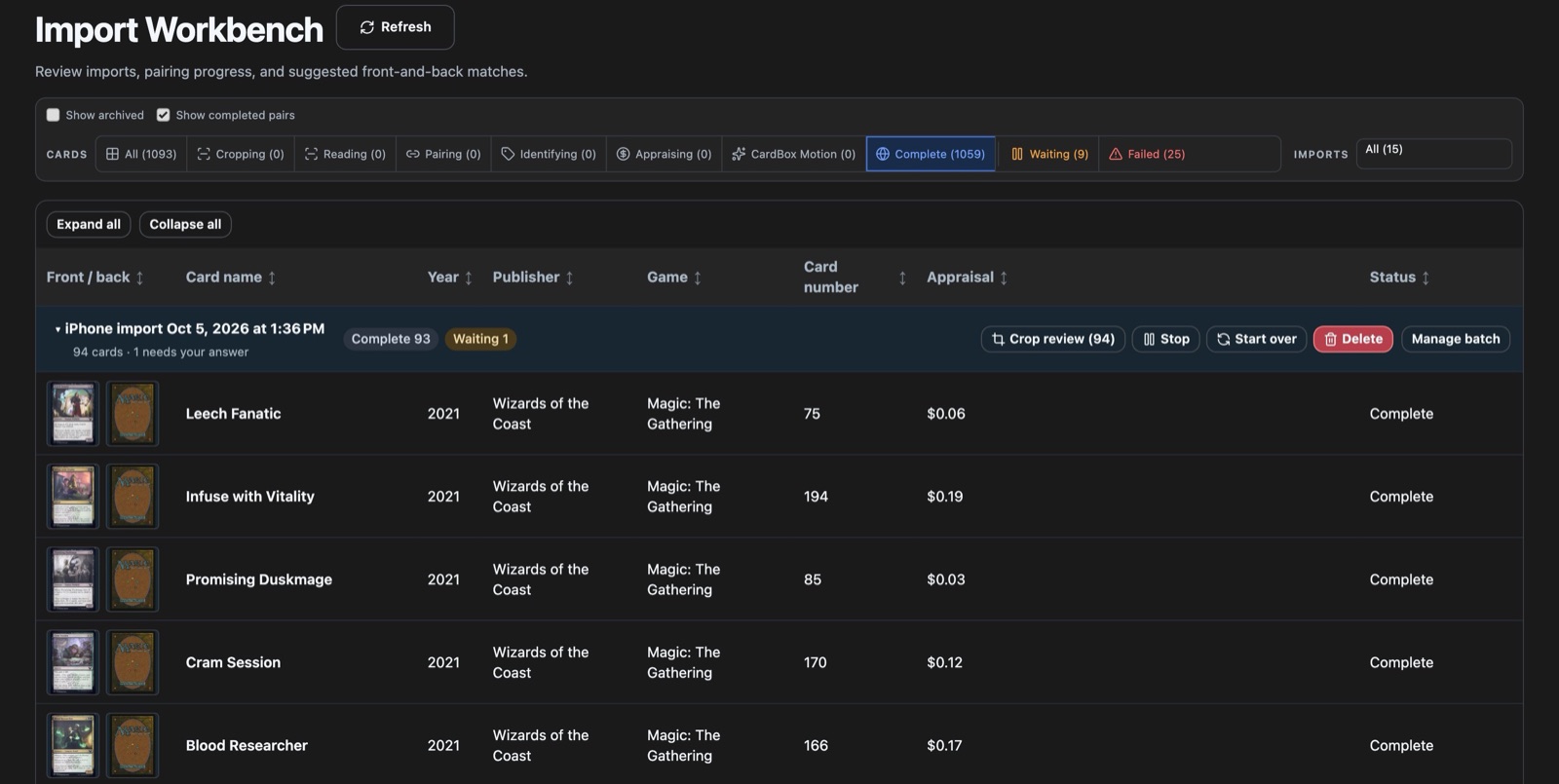
Task: Click the CardBox Motion sparkle icon
Action: pyautogui.click(x=739, y=154)
